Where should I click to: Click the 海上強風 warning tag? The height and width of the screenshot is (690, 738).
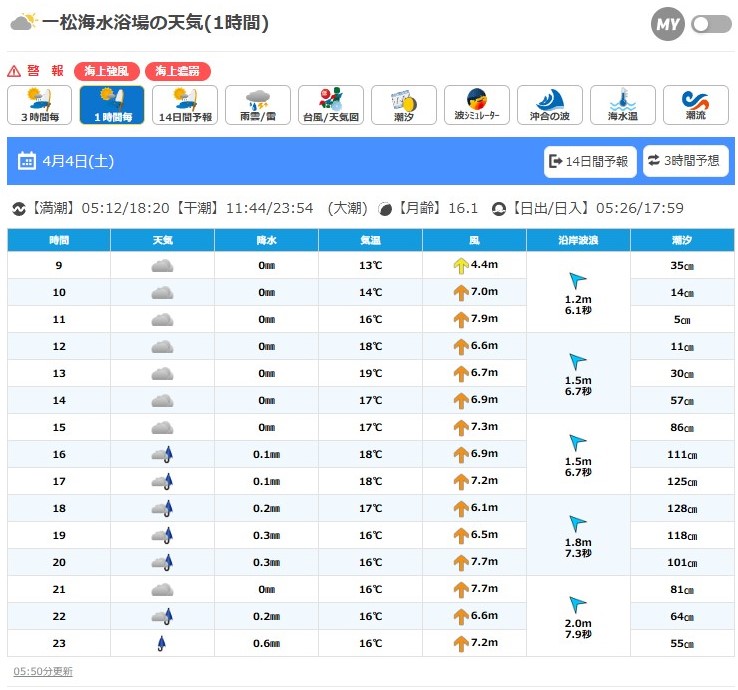click(107, 71)
